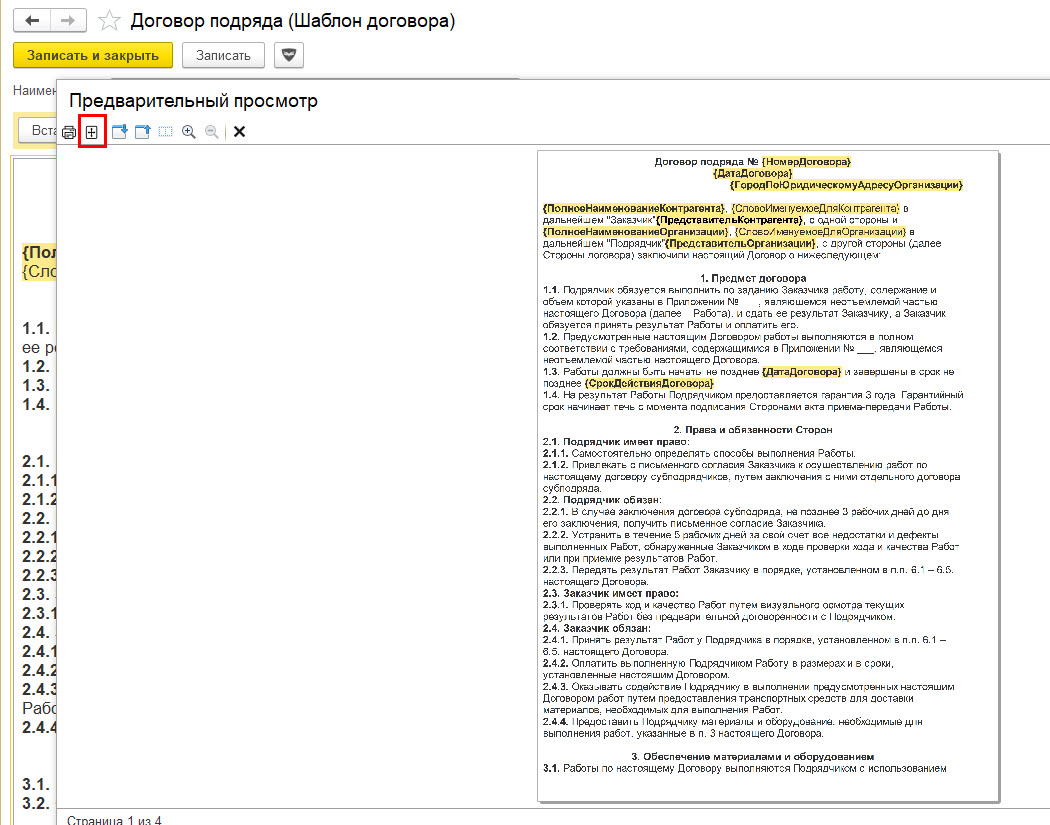Image resolution: width=1050 pixels, height=825 pixels.
Task: Click the Записать button
Action: point(223,55)
